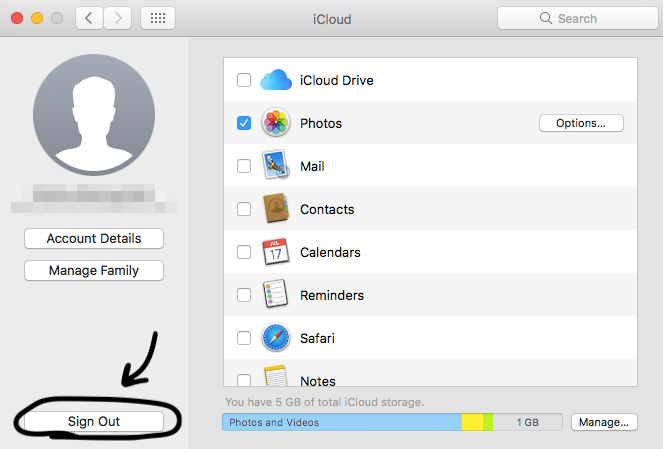Enable the Safari checkbox

pos(244,338)
